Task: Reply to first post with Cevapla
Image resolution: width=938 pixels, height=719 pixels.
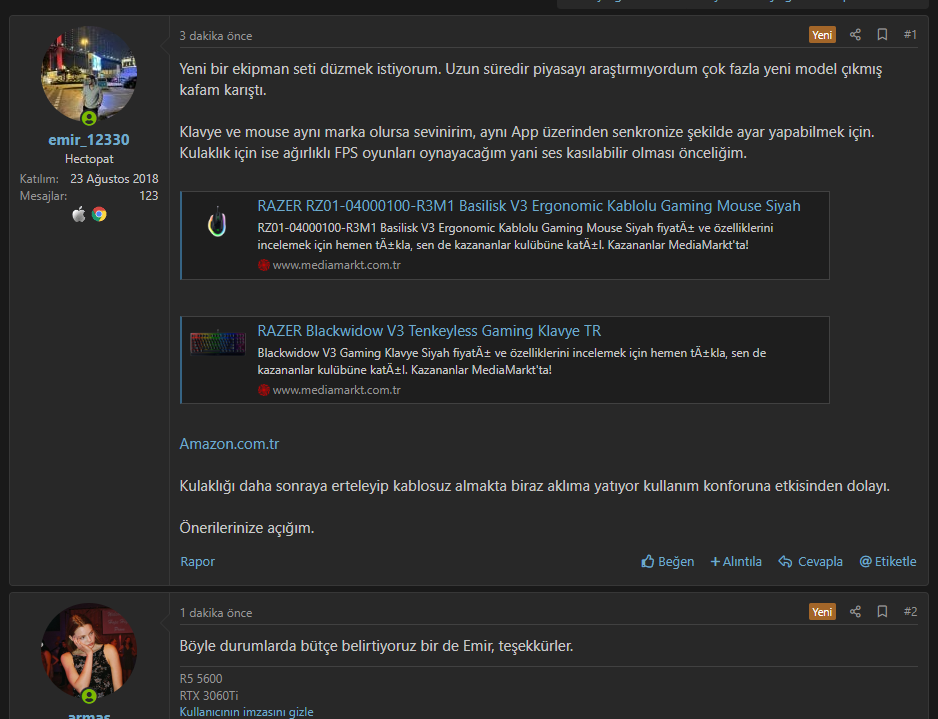Action: point(811,562)
